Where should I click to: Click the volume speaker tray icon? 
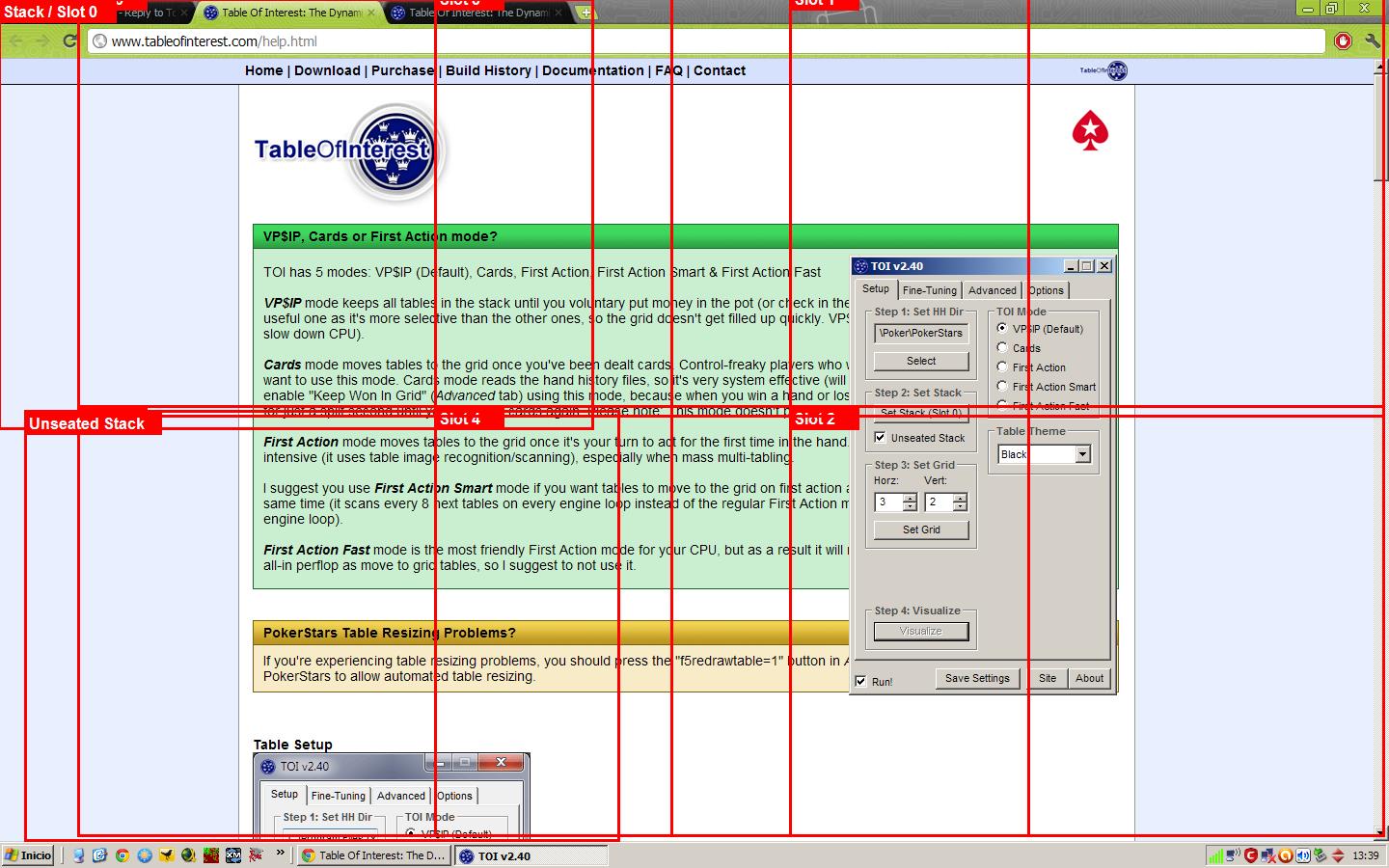coord(1303,855)
